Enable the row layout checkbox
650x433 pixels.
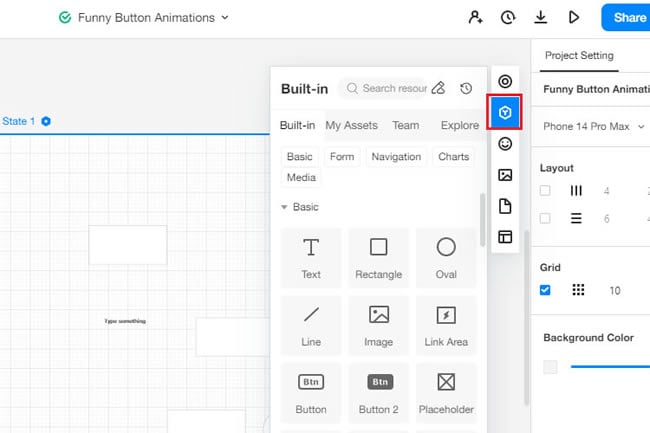[545, 218]
